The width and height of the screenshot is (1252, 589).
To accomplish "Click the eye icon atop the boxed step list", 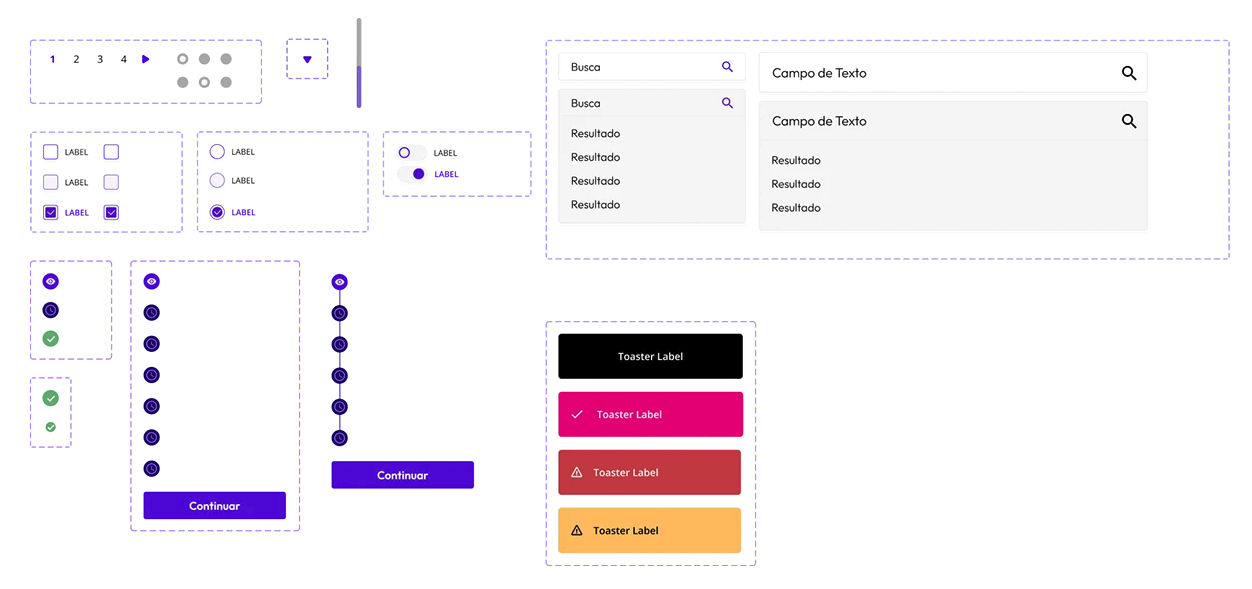I will [x=151, y=282].
